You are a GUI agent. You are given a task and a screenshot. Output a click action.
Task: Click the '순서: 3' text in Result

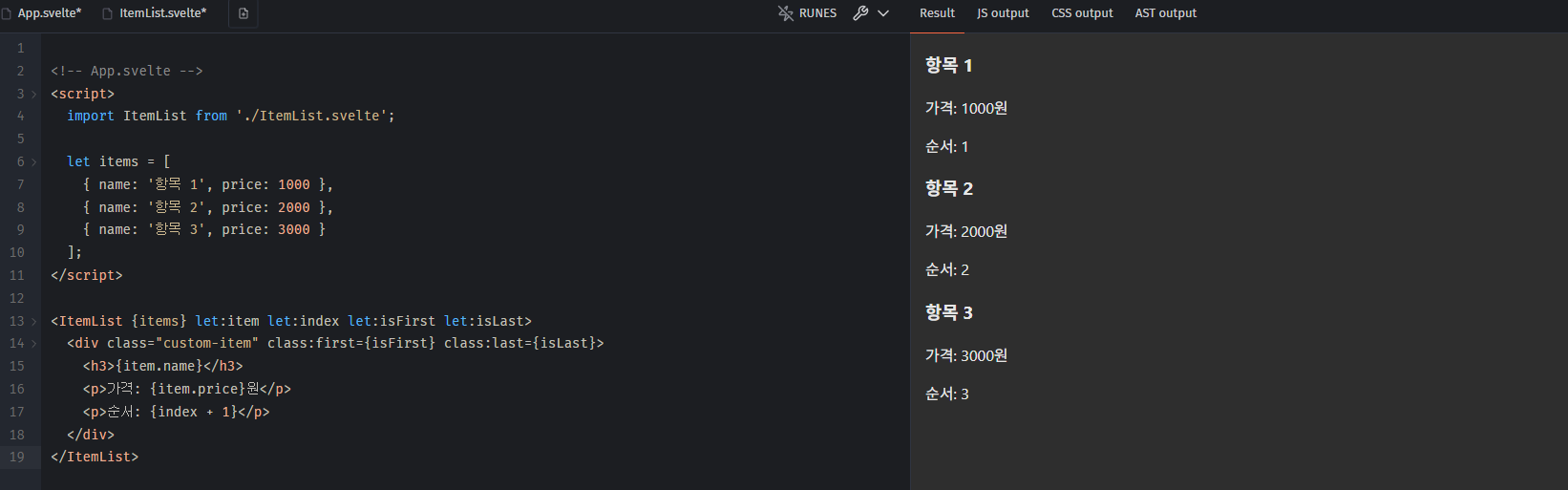click(946, 394)
